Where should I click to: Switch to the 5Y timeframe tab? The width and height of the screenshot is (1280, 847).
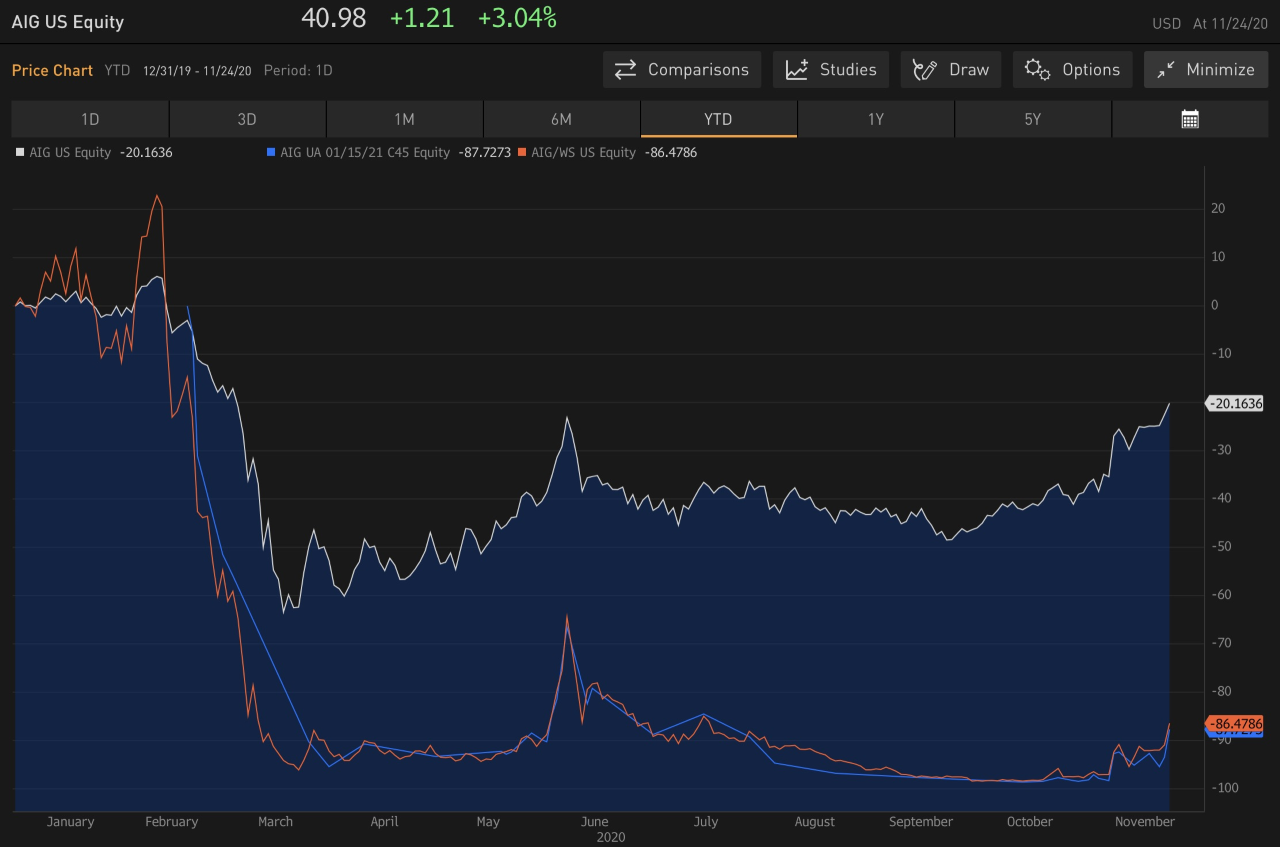click(x=1033, y=119)
